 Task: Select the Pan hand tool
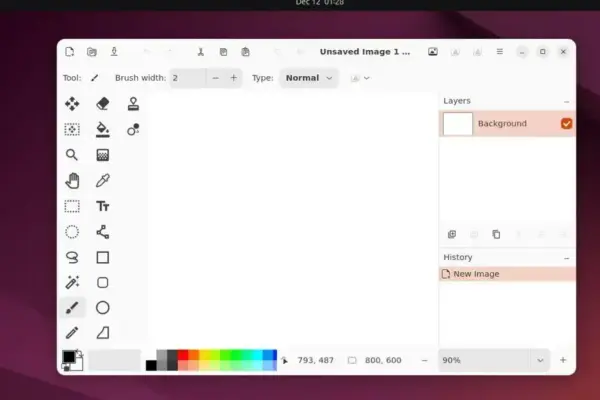coord(72,181)
